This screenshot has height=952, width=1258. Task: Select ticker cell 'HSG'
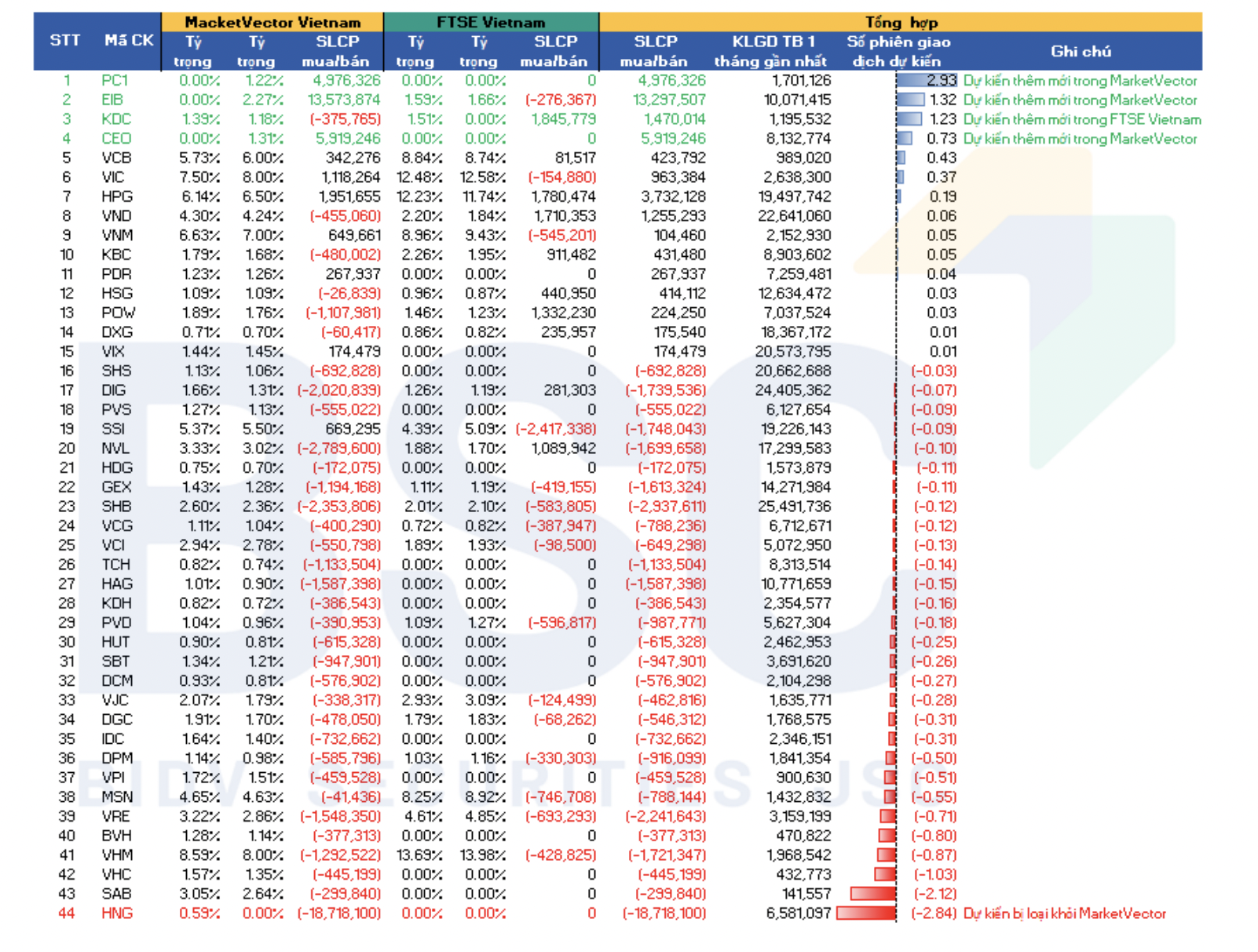pos(117,294)
